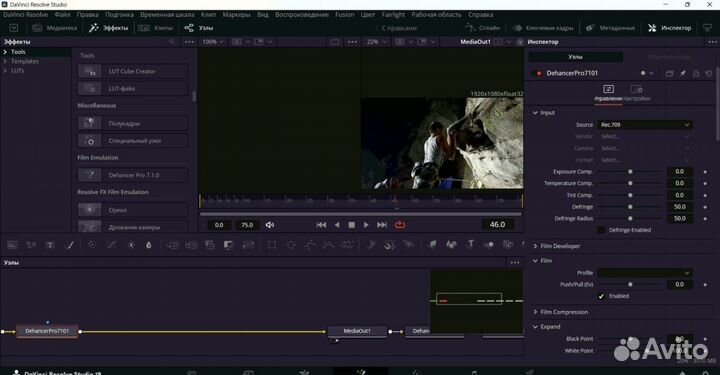Open the Fusion menu
The height and width of the screenshot is (375, 720).
tap(344, 15)
